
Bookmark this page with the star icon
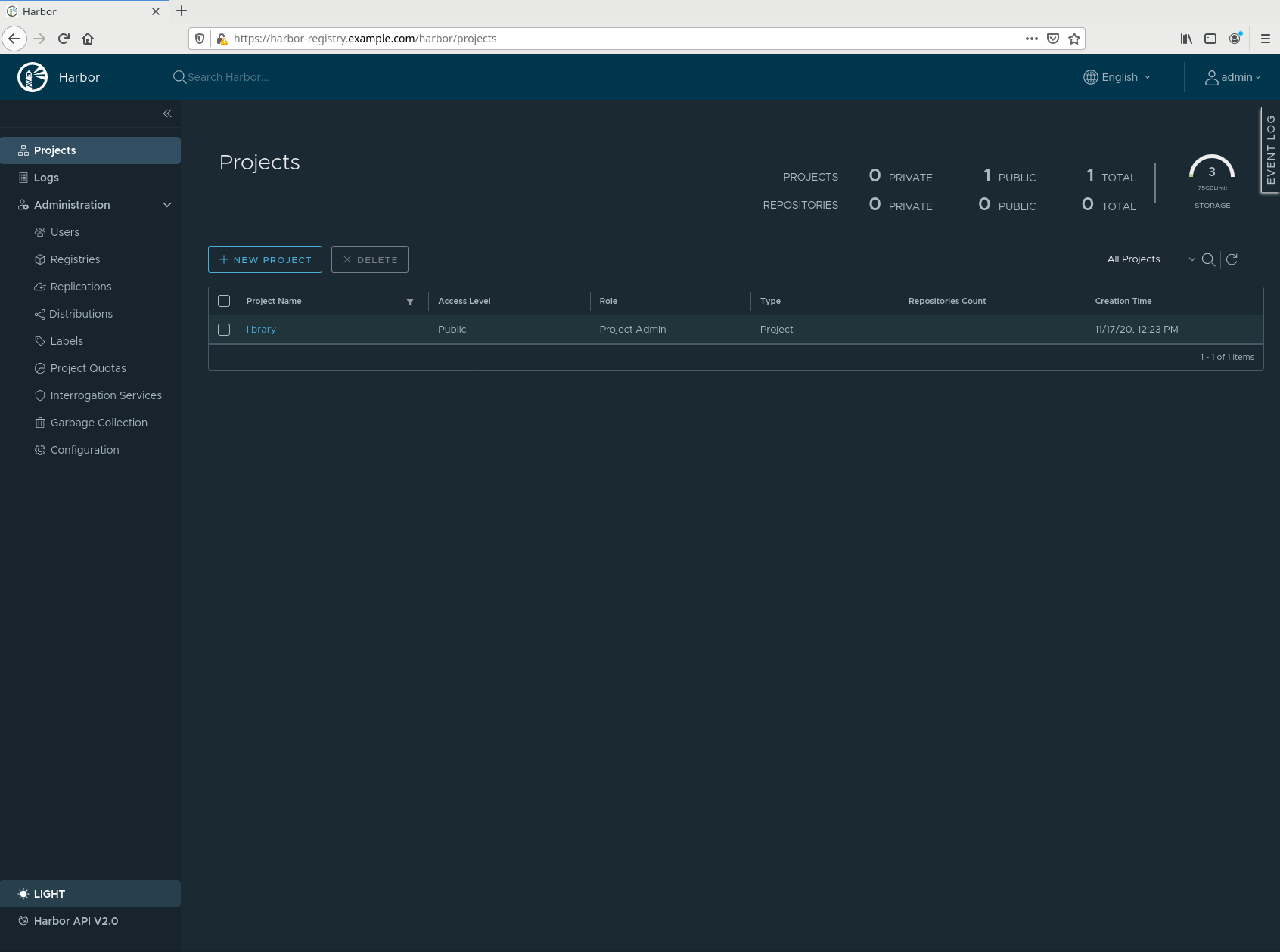[1074, 39]
